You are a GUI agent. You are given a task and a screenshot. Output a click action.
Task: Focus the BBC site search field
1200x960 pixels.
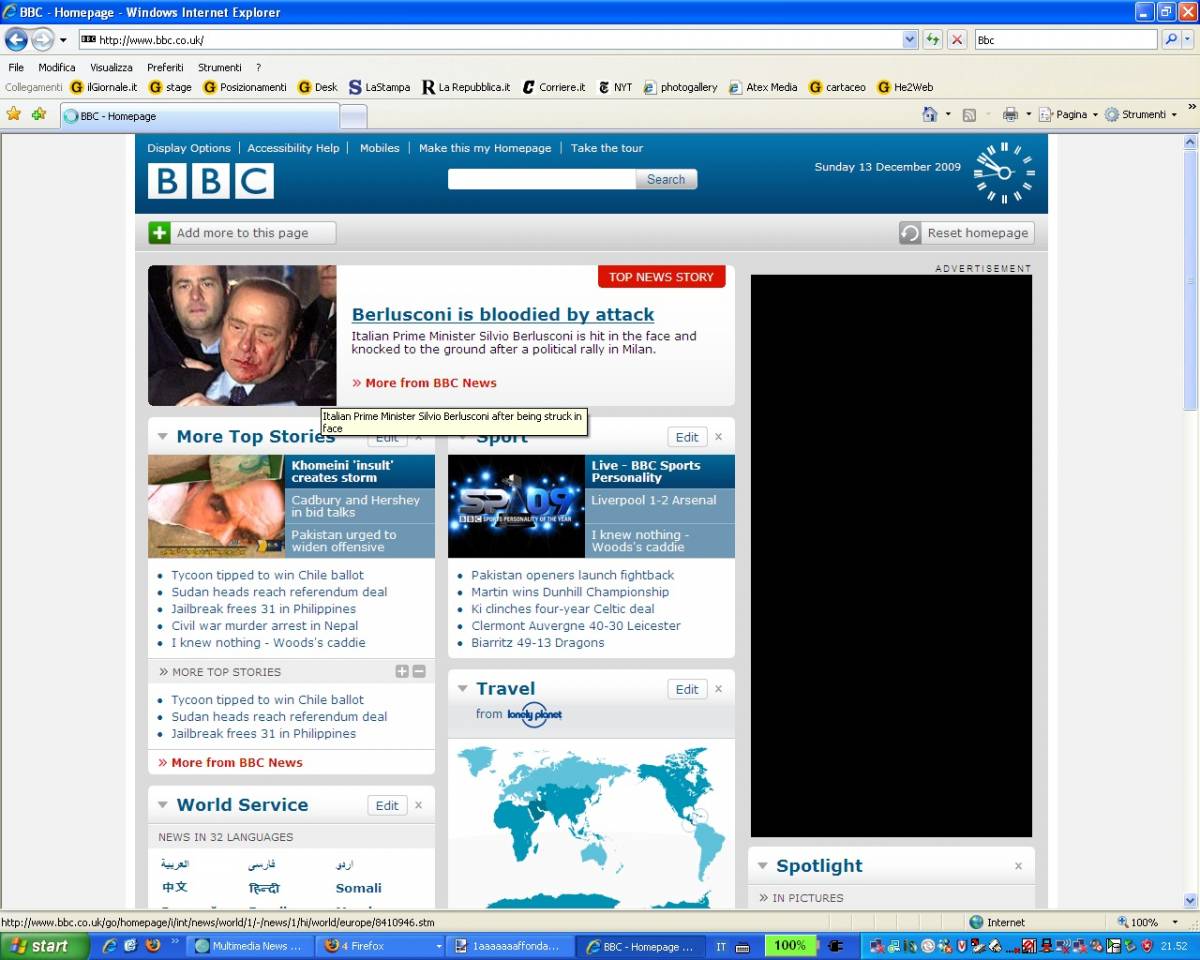click(542, 179)
